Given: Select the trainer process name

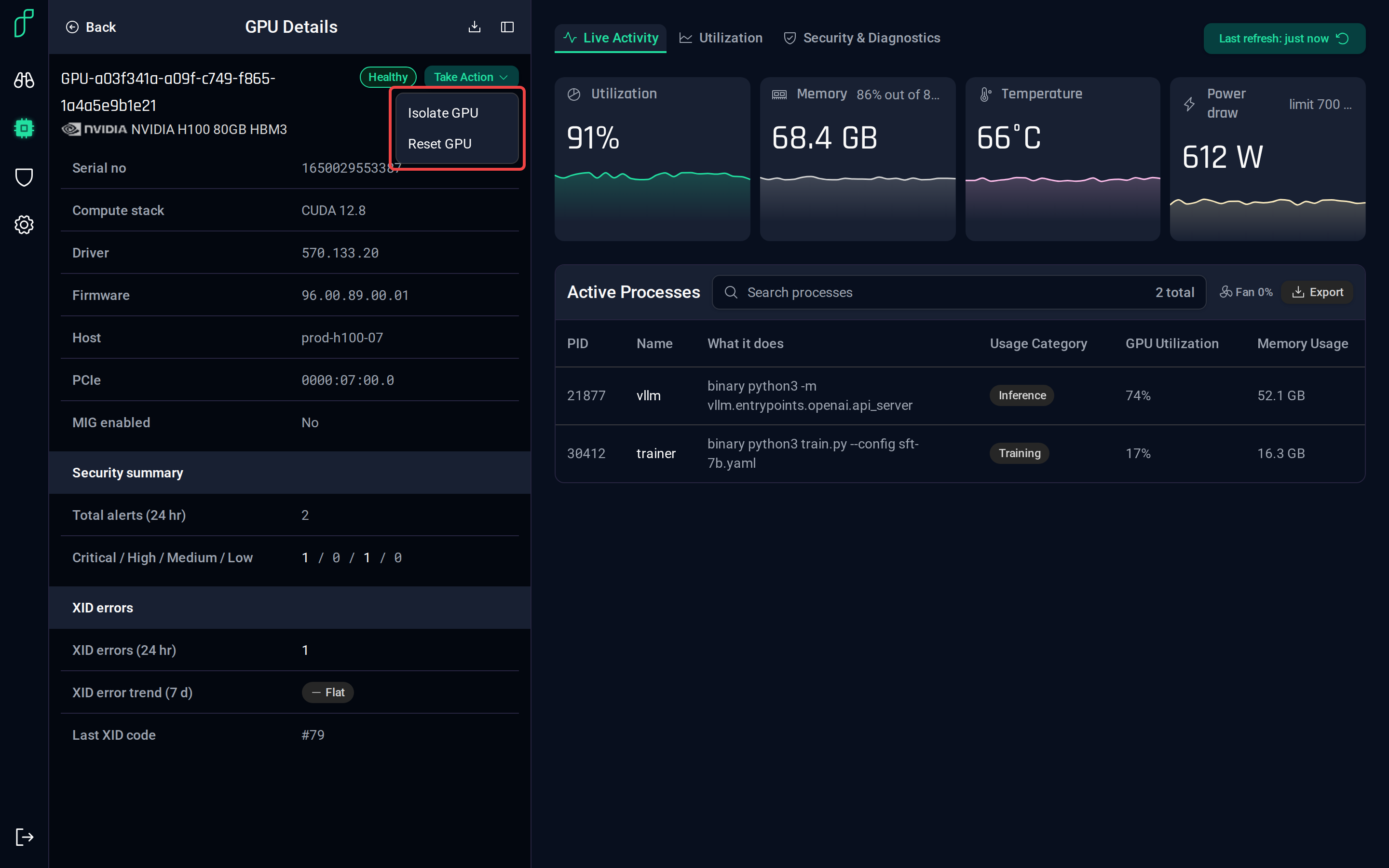Looking at the screenshot, I should [655, 453].
